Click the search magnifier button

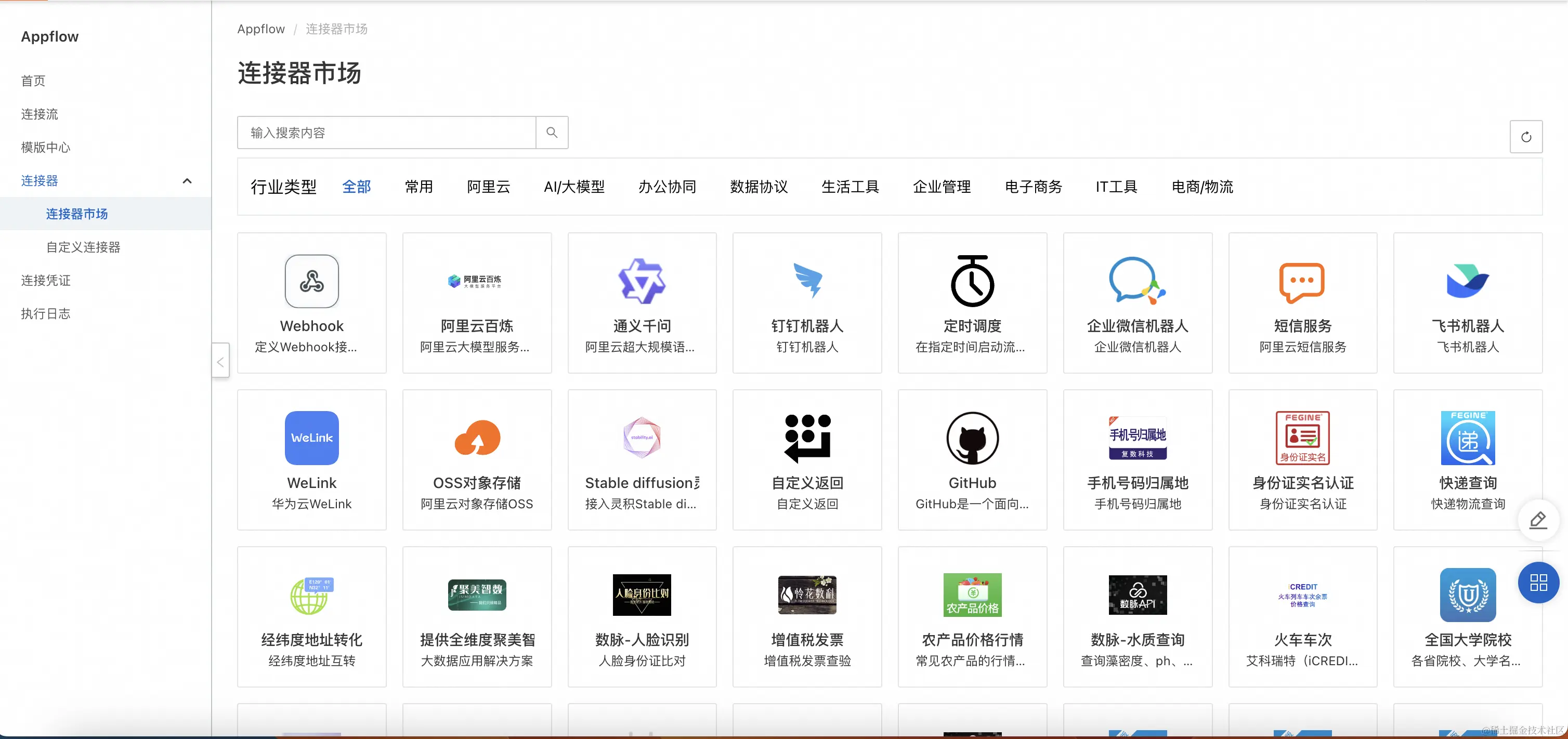point(552,133)
